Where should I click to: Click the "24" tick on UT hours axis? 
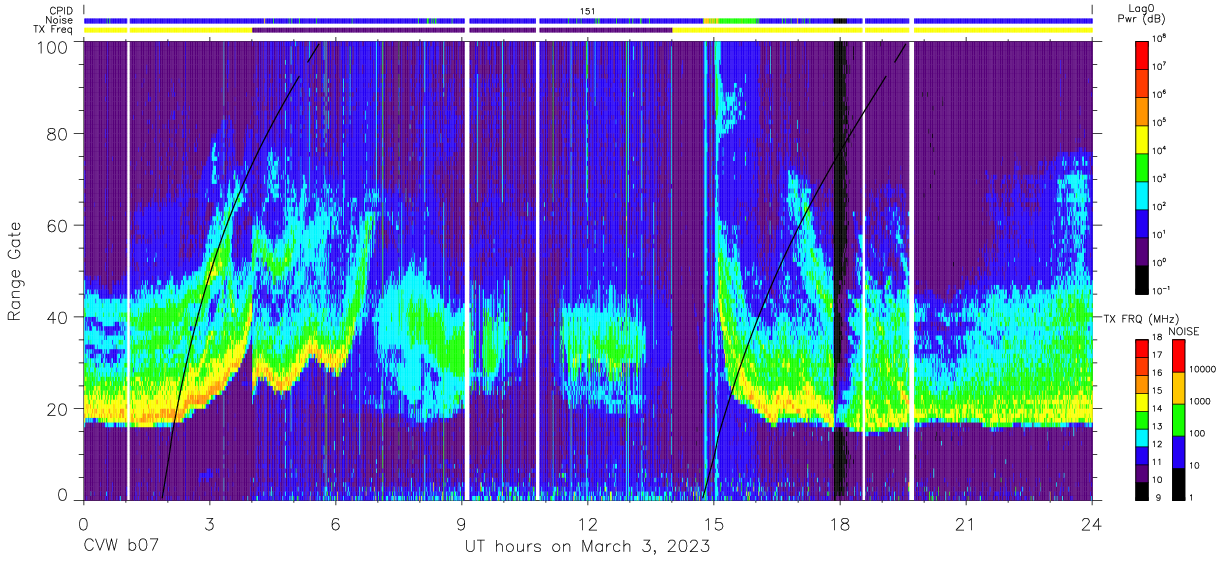(x=1092, y=525)
